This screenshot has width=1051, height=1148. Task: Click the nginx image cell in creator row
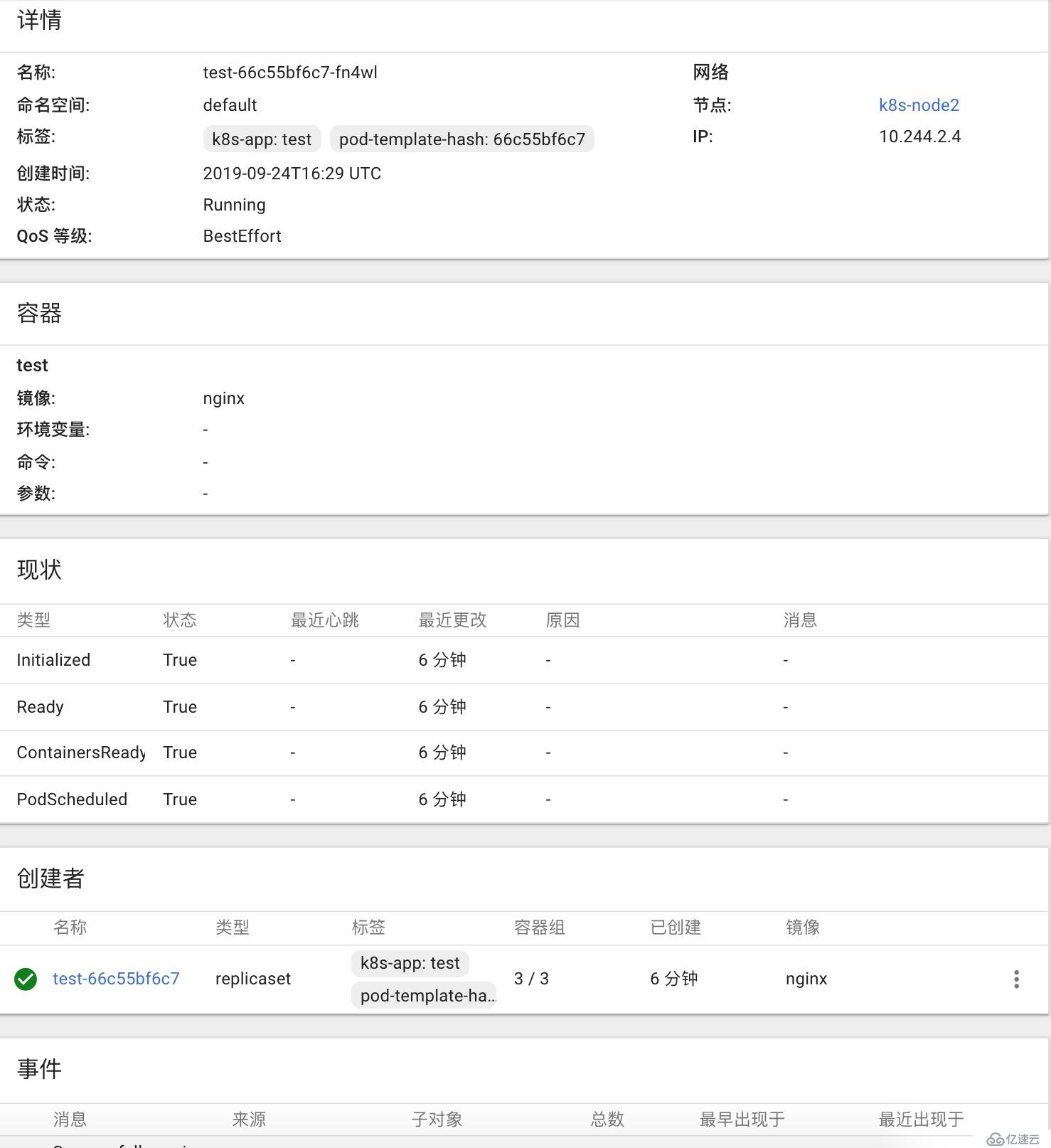tap(806, 979)
